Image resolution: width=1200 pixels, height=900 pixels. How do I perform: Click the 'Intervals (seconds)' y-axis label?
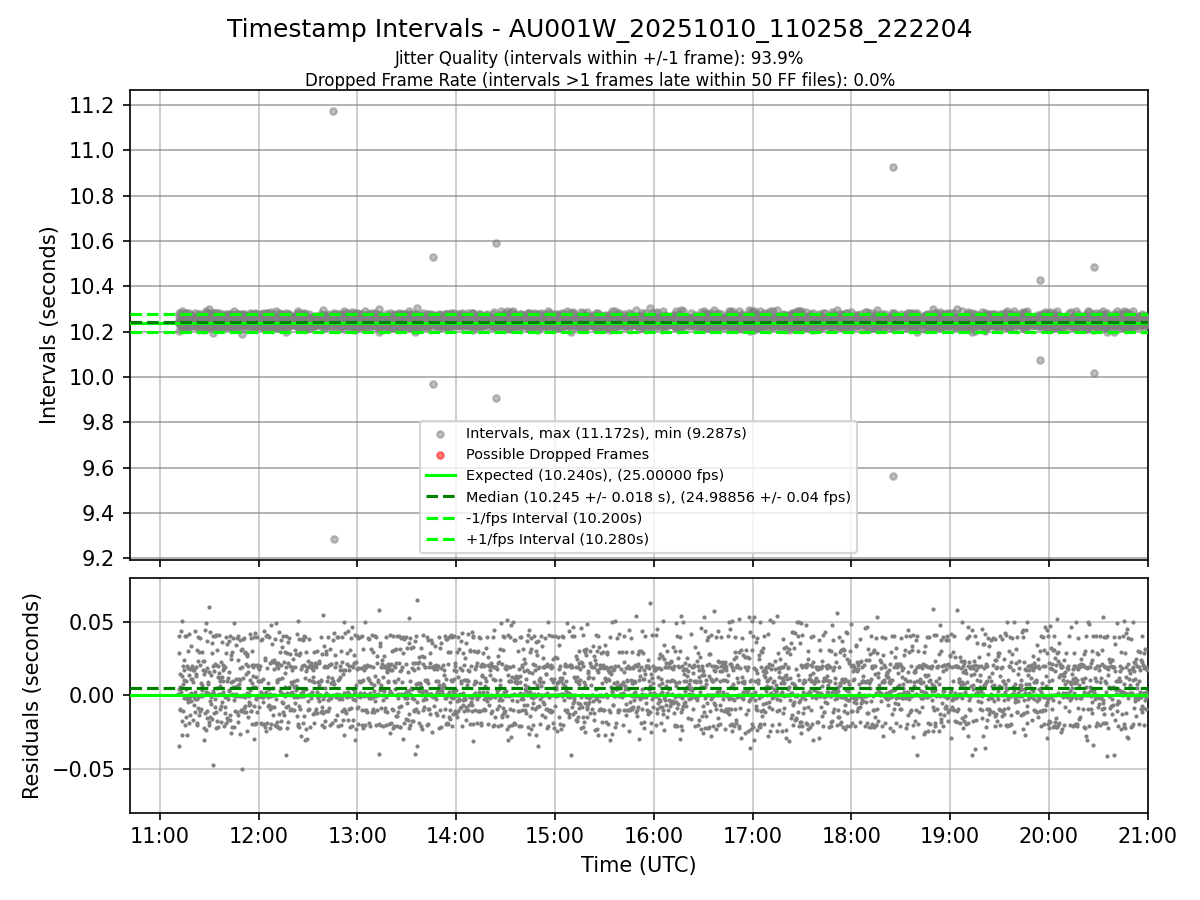coord(49,325)
